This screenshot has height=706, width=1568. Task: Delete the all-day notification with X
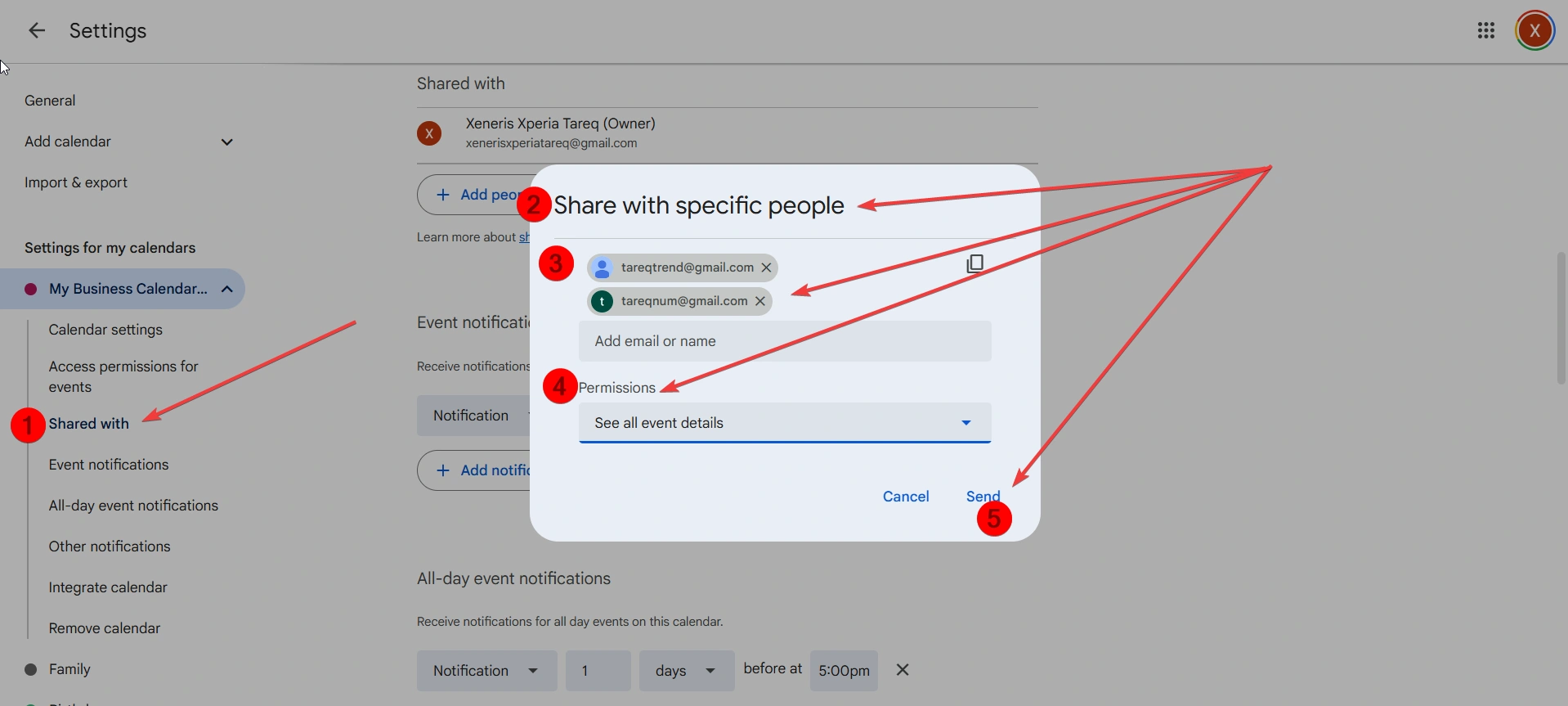coord(902,670)
